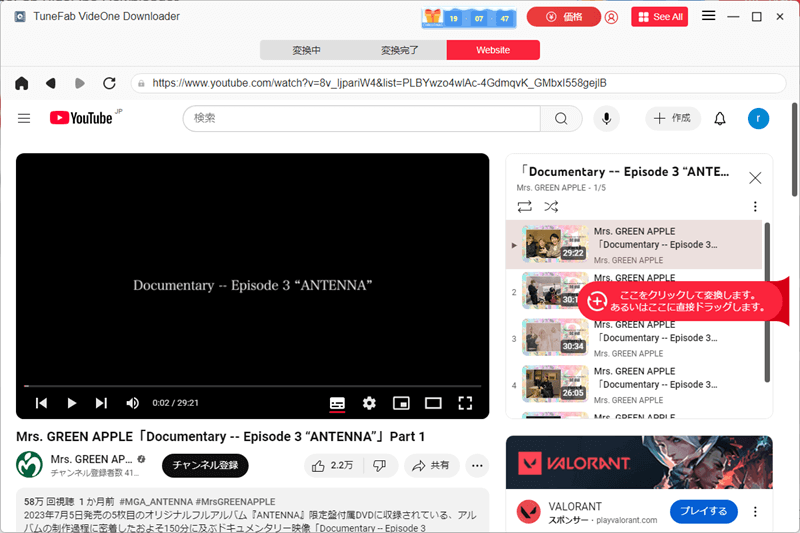Click the video progress bar
The image size is (800, 533).
pos(253,386)
